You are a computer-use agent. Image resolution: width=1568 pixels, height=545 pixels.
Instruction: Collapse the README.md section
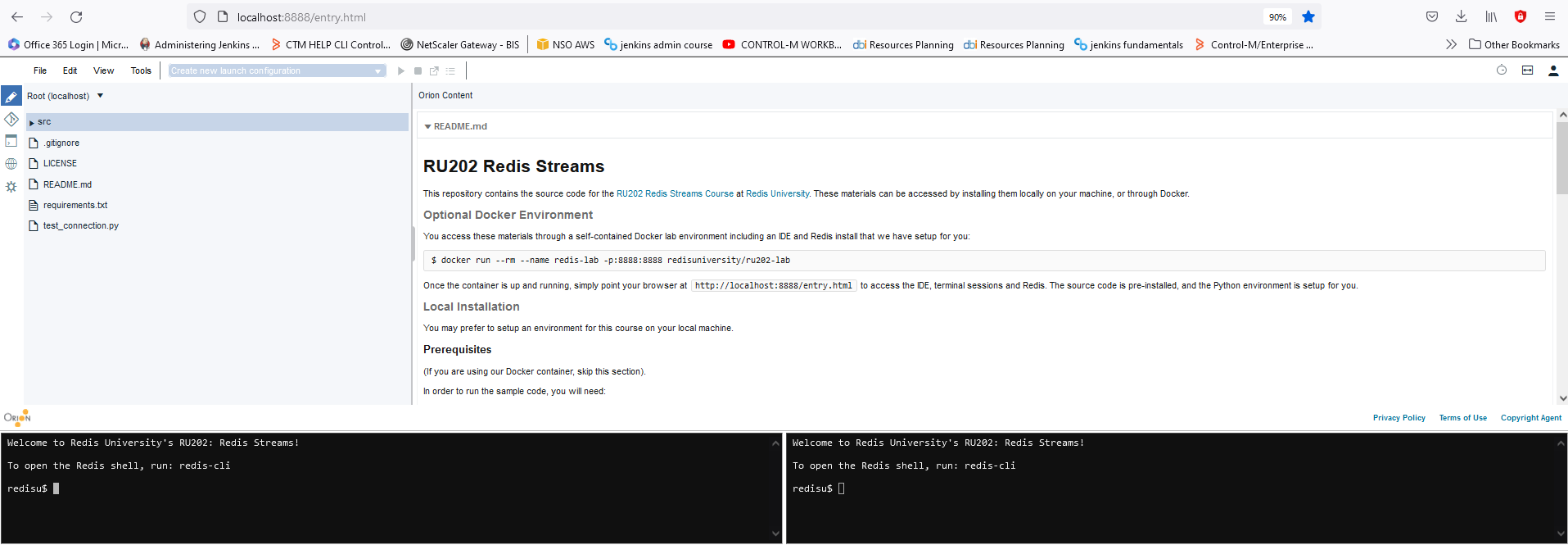[x=427, y=127]
